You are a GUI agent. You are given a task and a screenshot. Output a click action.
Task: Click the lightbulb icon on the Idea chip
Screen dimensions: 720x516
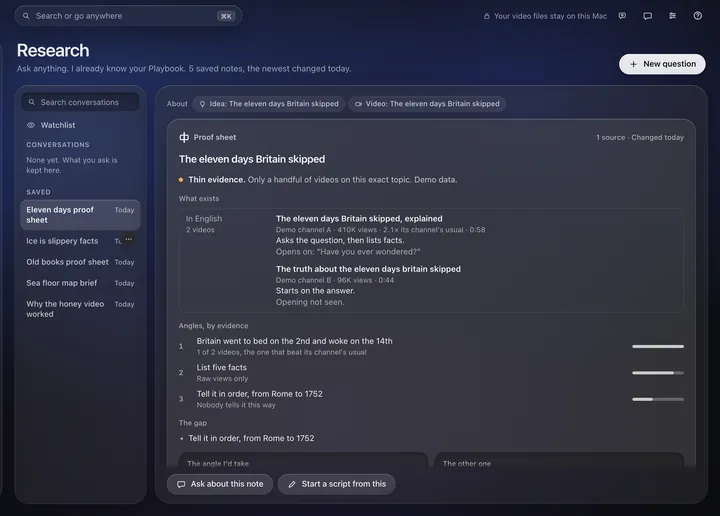click(x=202, y=104)
